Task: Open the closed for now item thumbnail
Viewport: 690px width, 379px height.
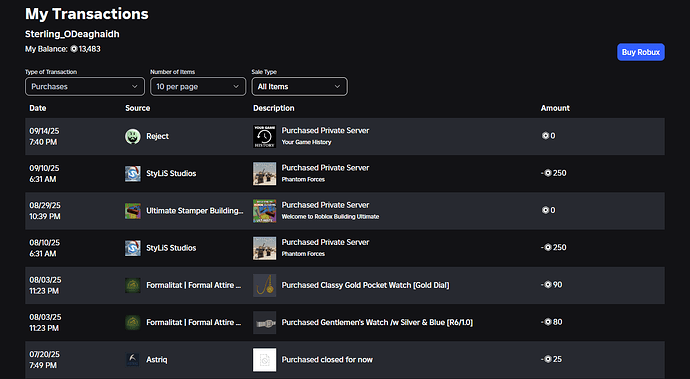Action: point(264,360)
